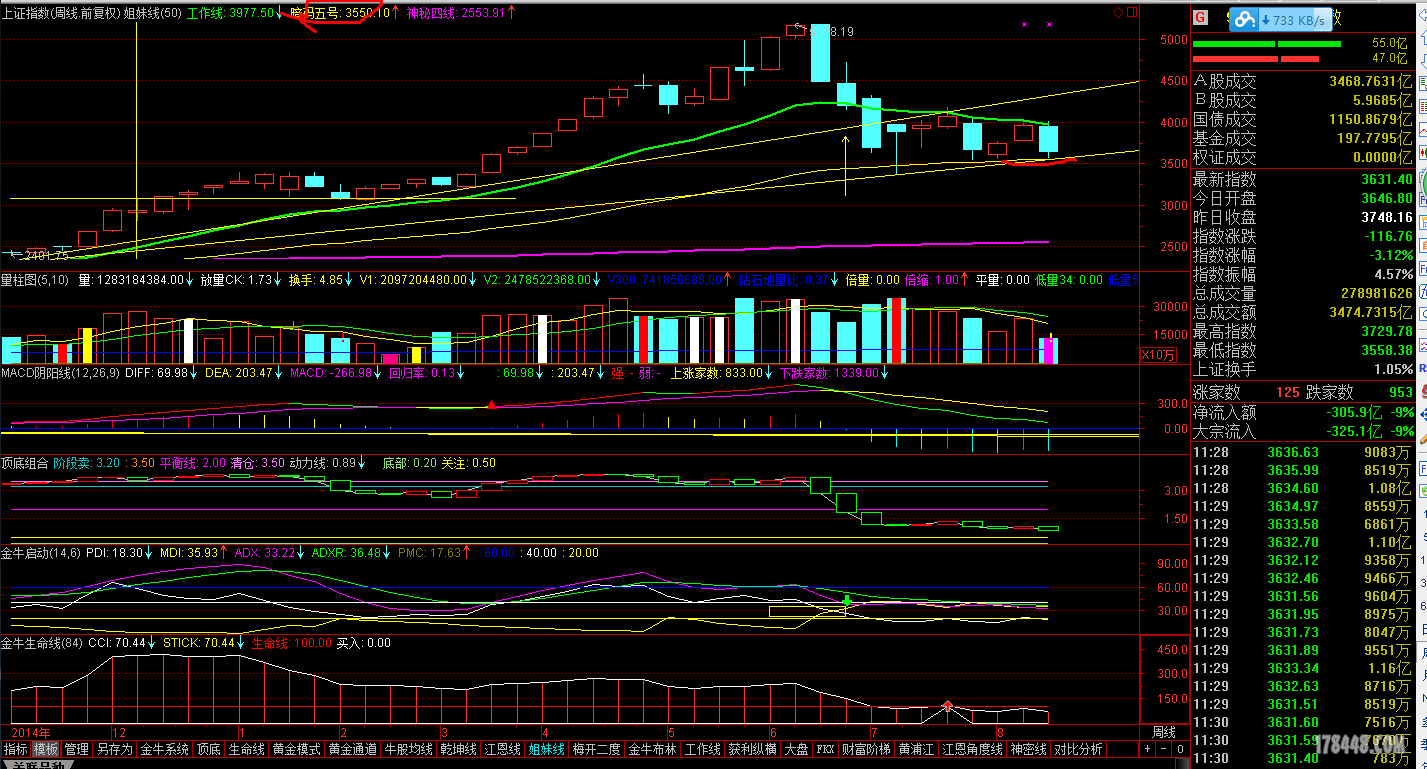
Task: Select the 梅开二度 template
Action: tap(596, 748)
